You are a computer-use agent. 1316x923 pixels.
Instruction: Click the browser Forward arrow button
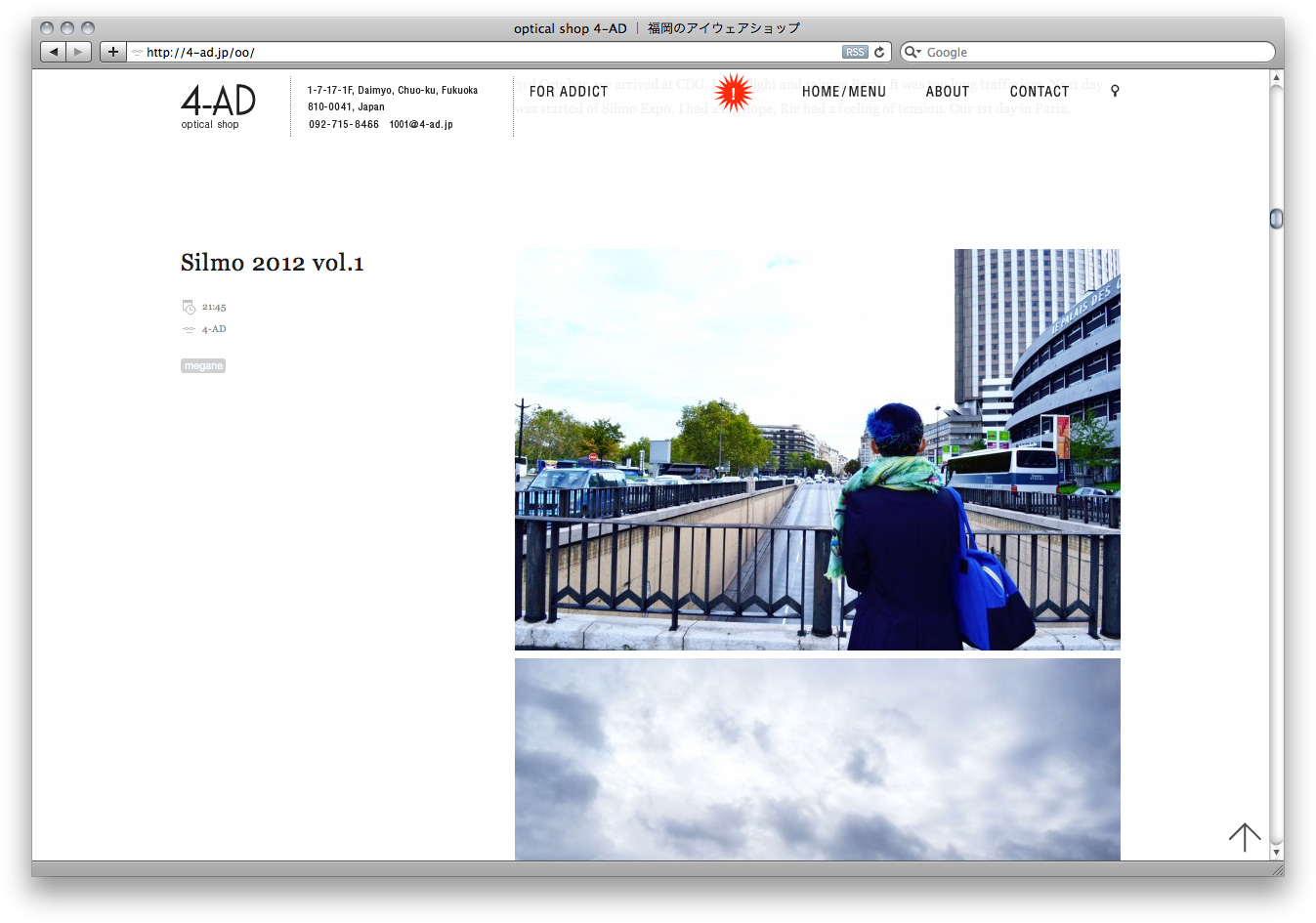click(x=79, y=52)
